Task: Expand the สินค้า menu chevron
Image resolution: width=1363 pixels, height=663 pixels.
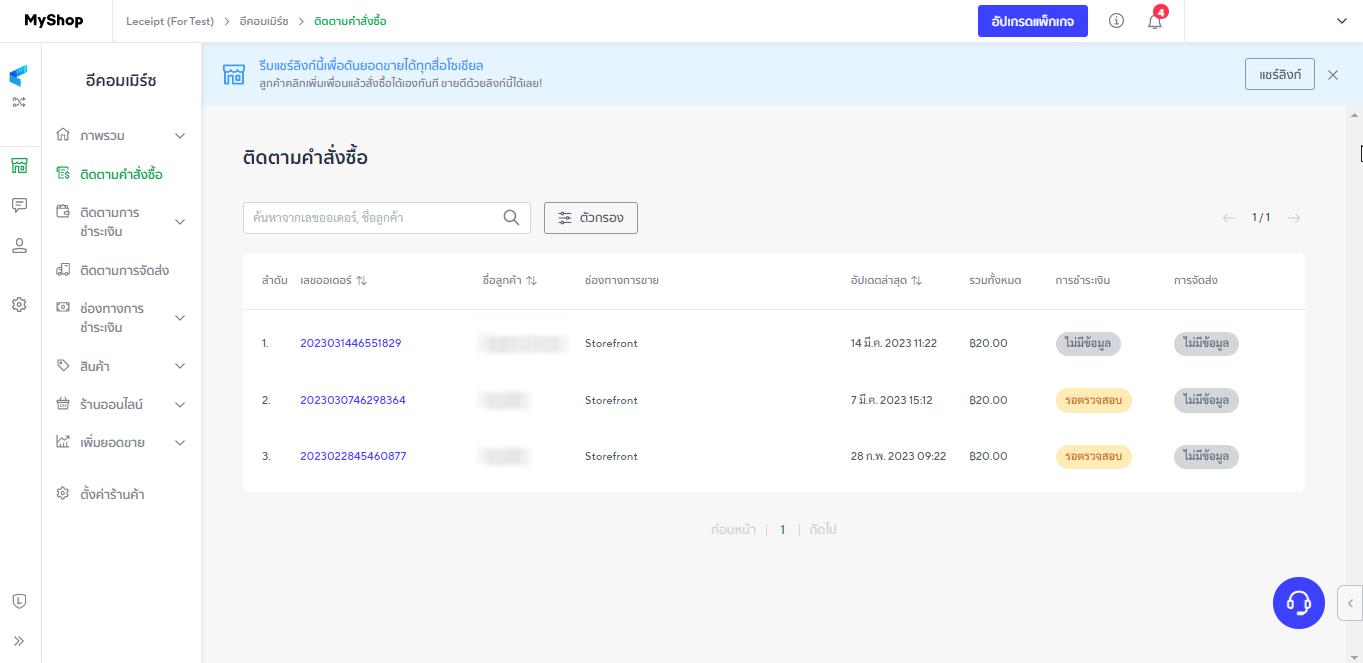Action: 180,366
